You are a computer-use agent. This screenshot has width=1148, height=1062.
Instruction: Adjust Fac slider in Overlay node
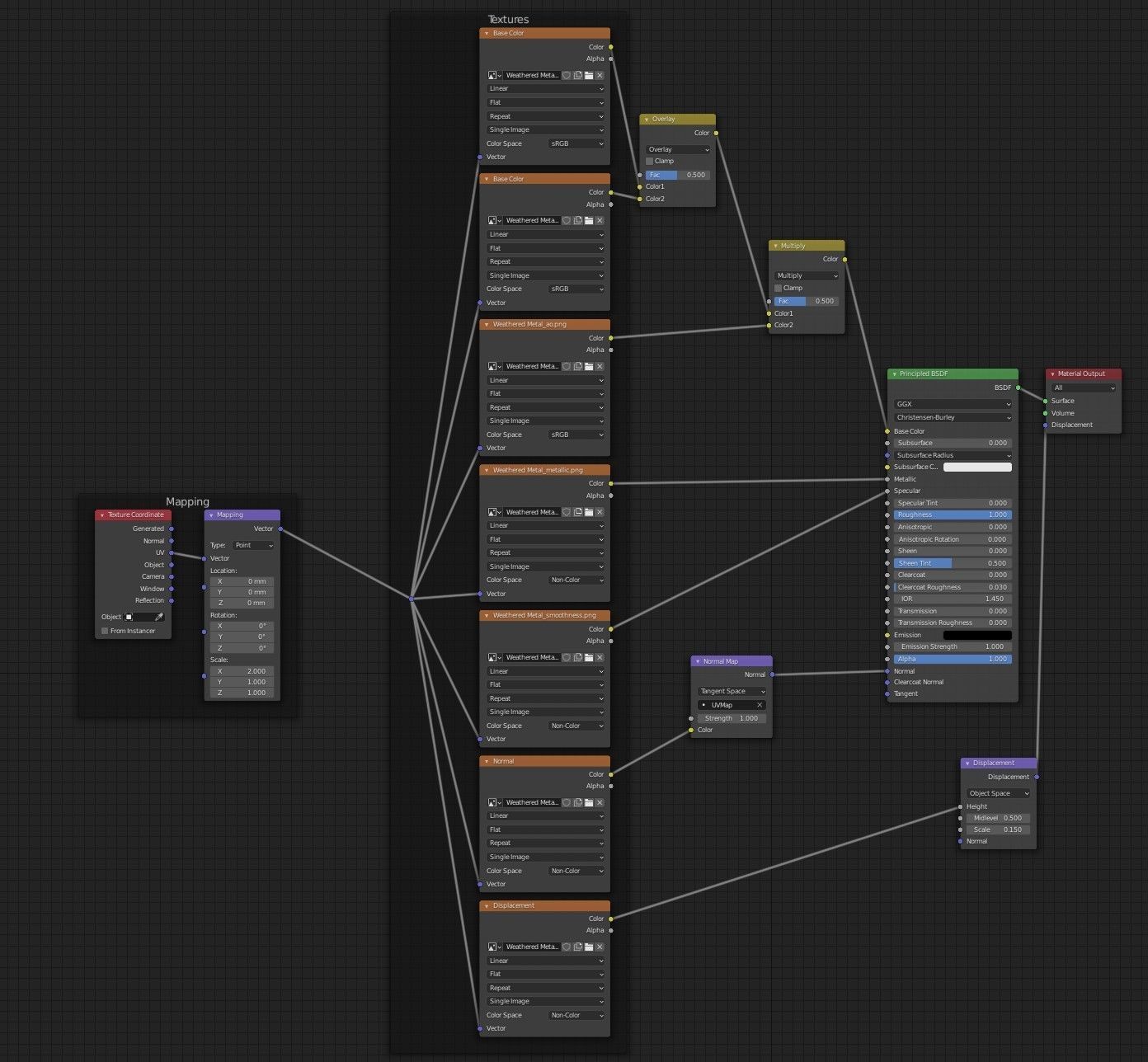click(x=678, y=175)
